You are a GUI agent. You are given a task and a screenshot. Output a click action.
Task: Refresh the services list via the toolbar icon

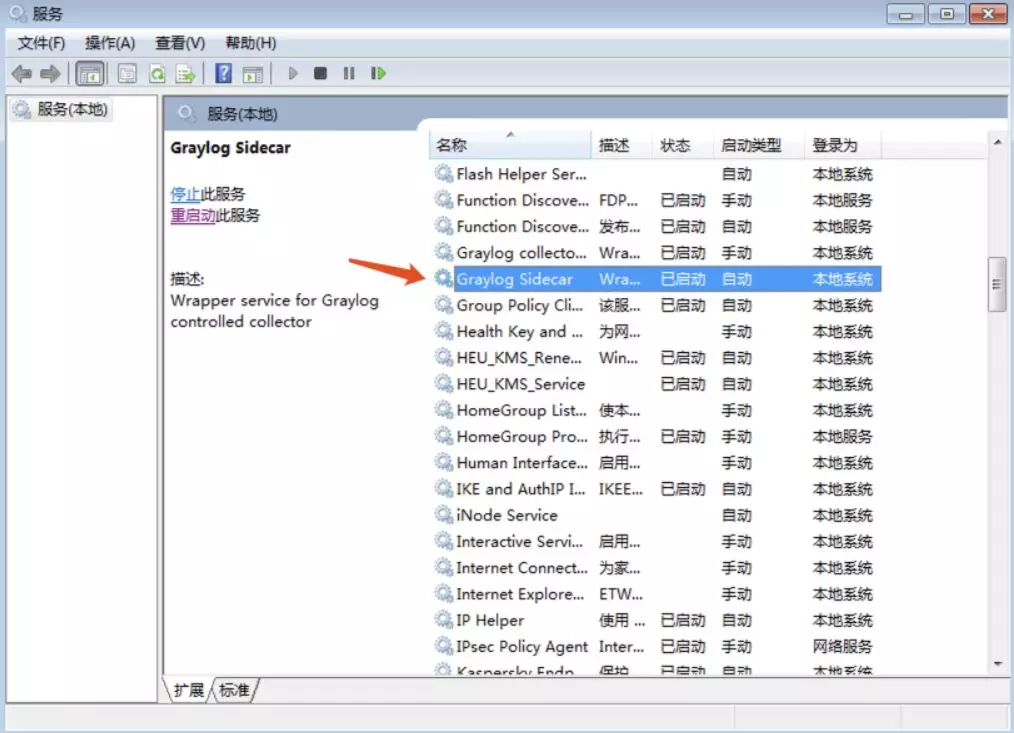[157, 72]
